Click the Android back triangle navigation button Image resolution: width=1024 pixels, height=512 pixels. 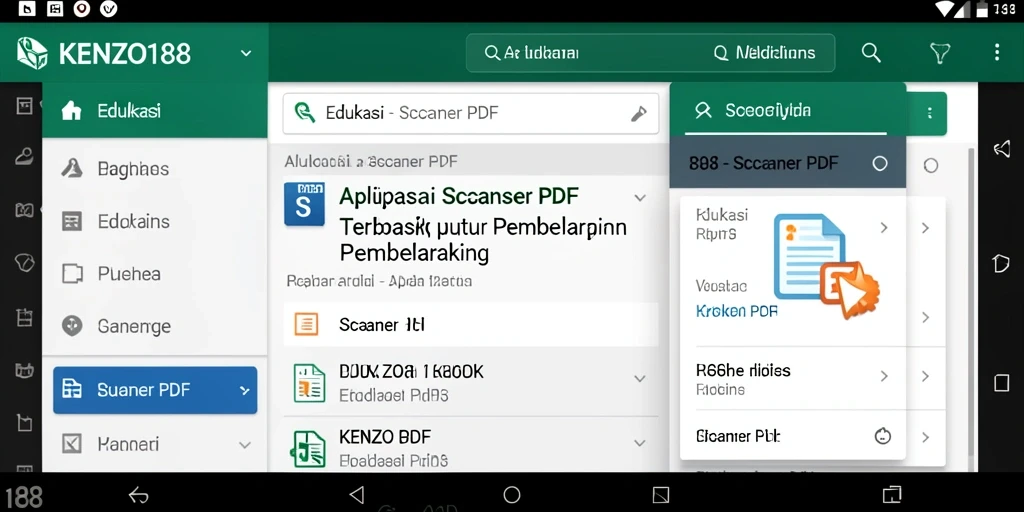[x=357, y=494]
